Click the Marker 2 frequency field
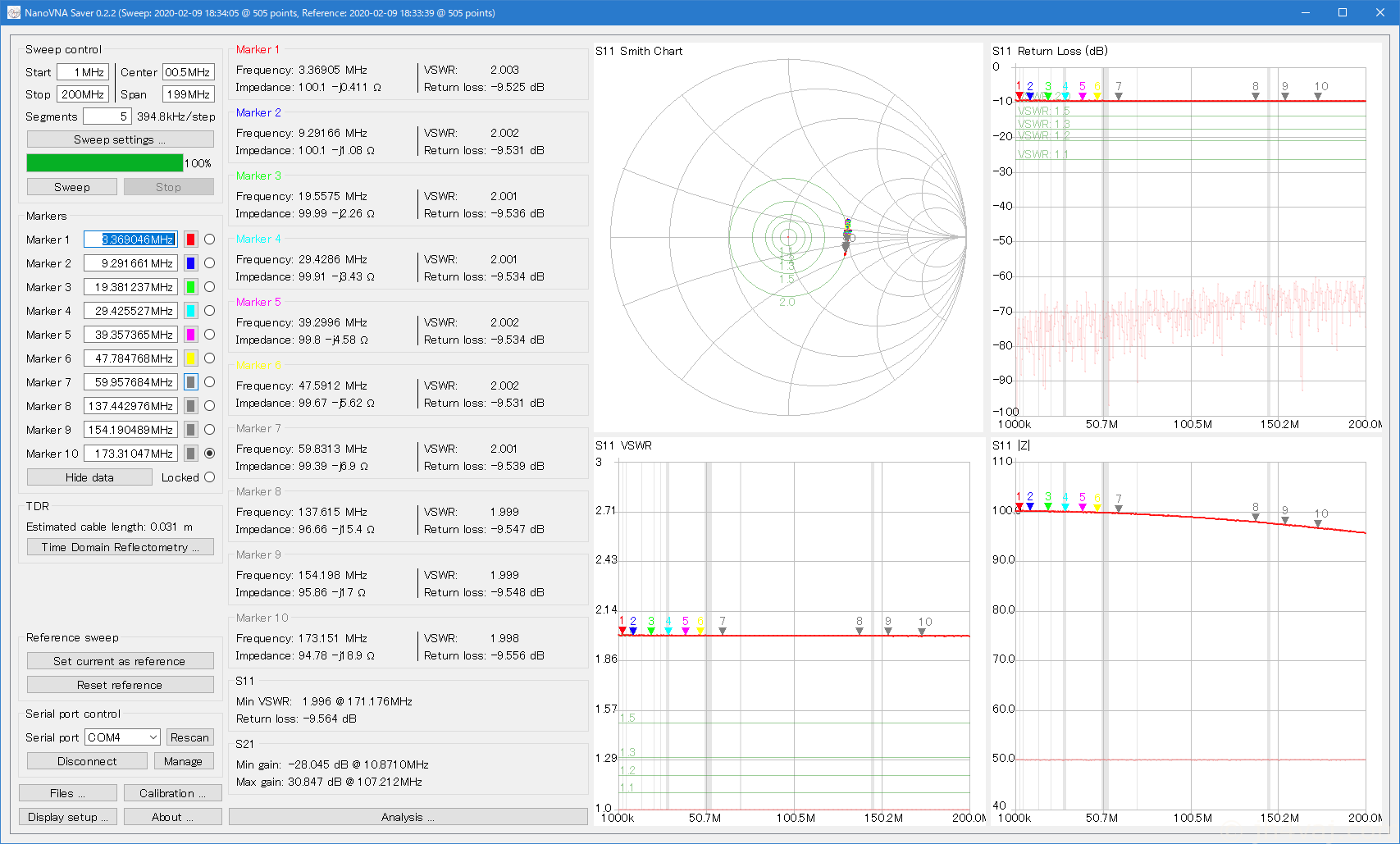 point(130,263)
